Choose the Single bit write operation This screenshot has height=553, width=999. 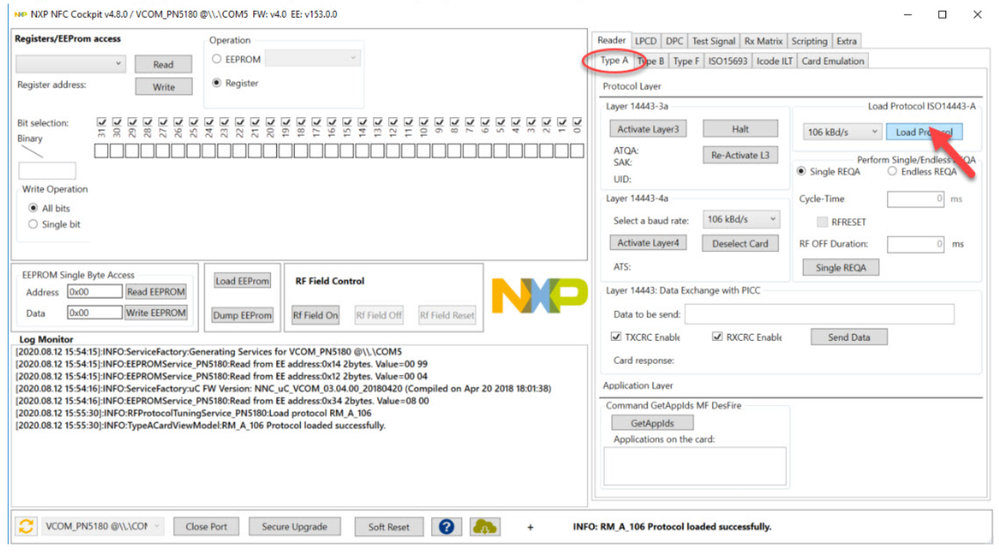(33, 224)
